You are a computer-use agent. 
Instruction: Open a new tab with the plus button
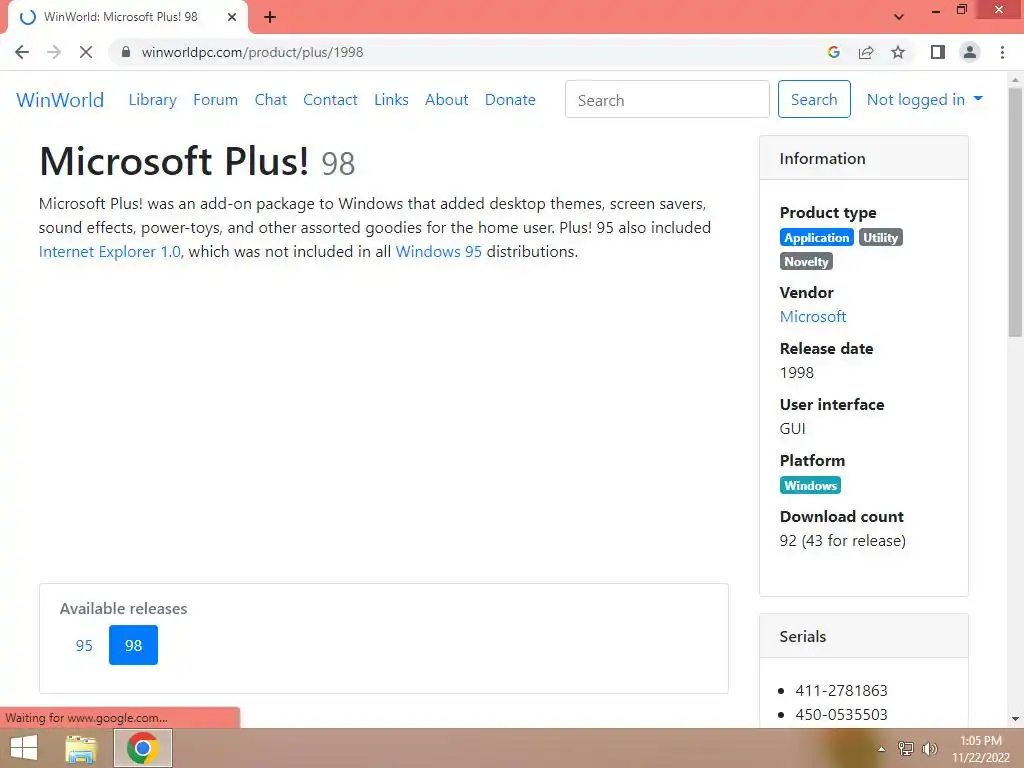pos(270,17)
